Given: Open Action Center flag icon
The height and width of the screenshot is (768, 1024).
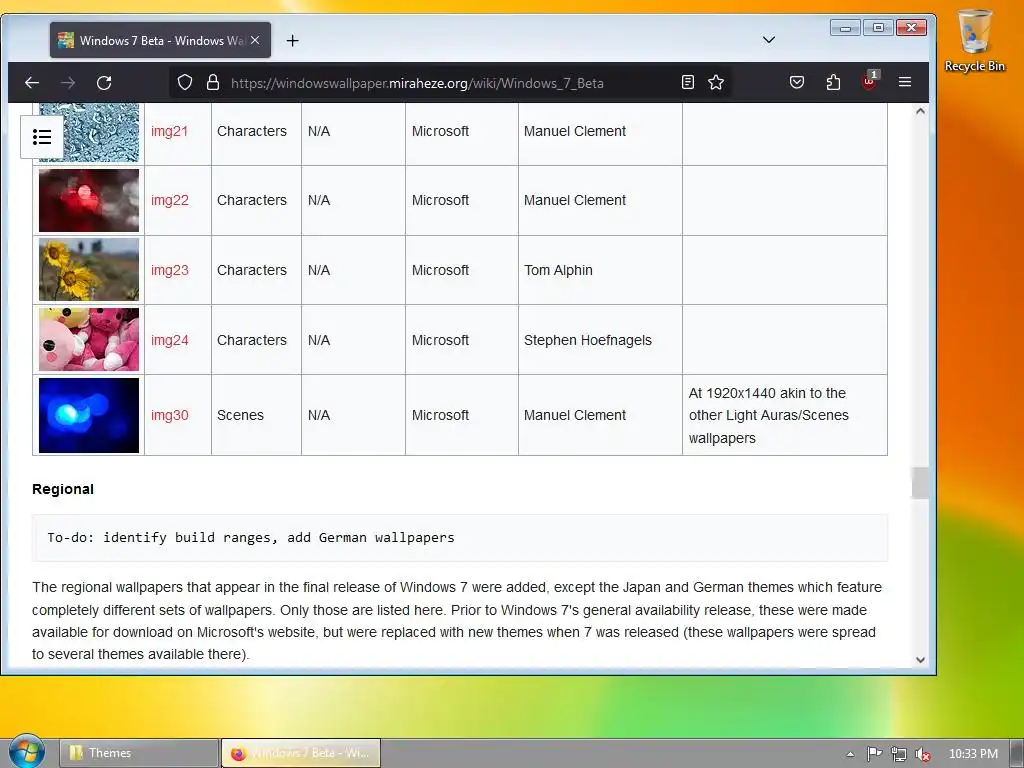Looking at the screenshot, I should click(x=874, y=754).
